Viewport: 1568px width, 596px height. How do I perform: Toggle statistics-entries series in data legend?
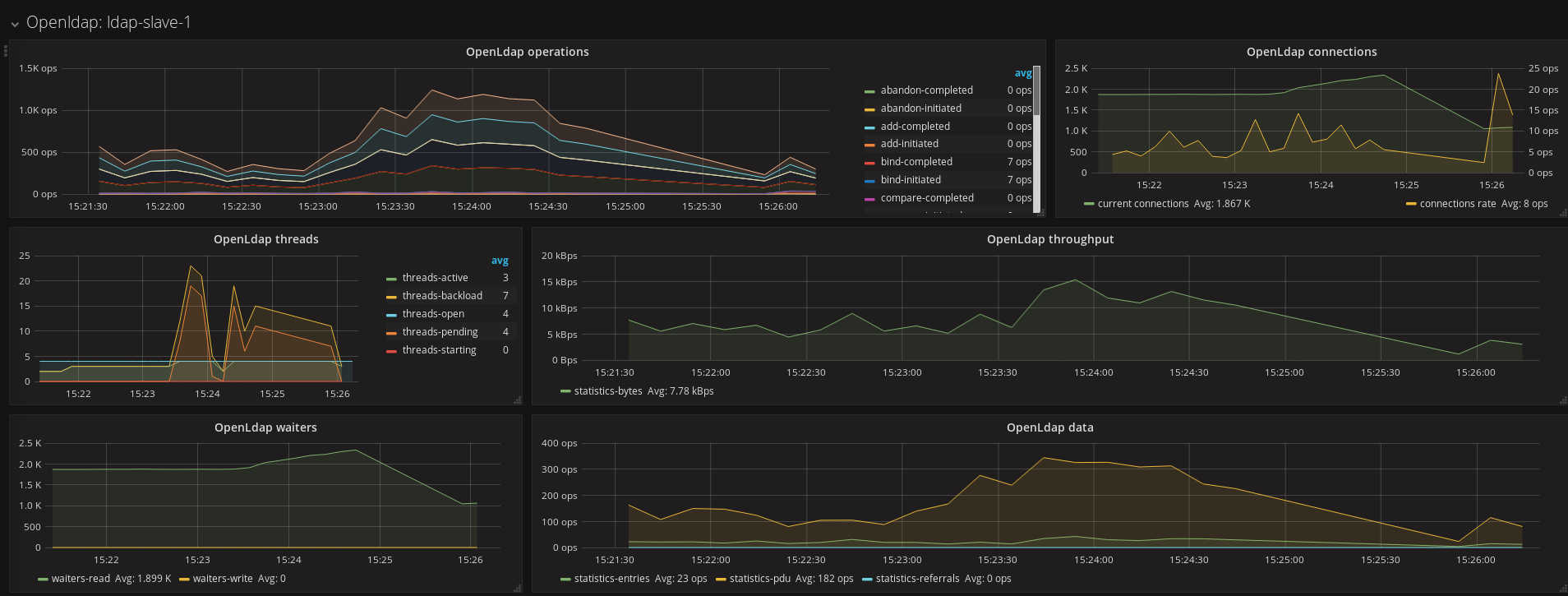click(x=611, y=579)
